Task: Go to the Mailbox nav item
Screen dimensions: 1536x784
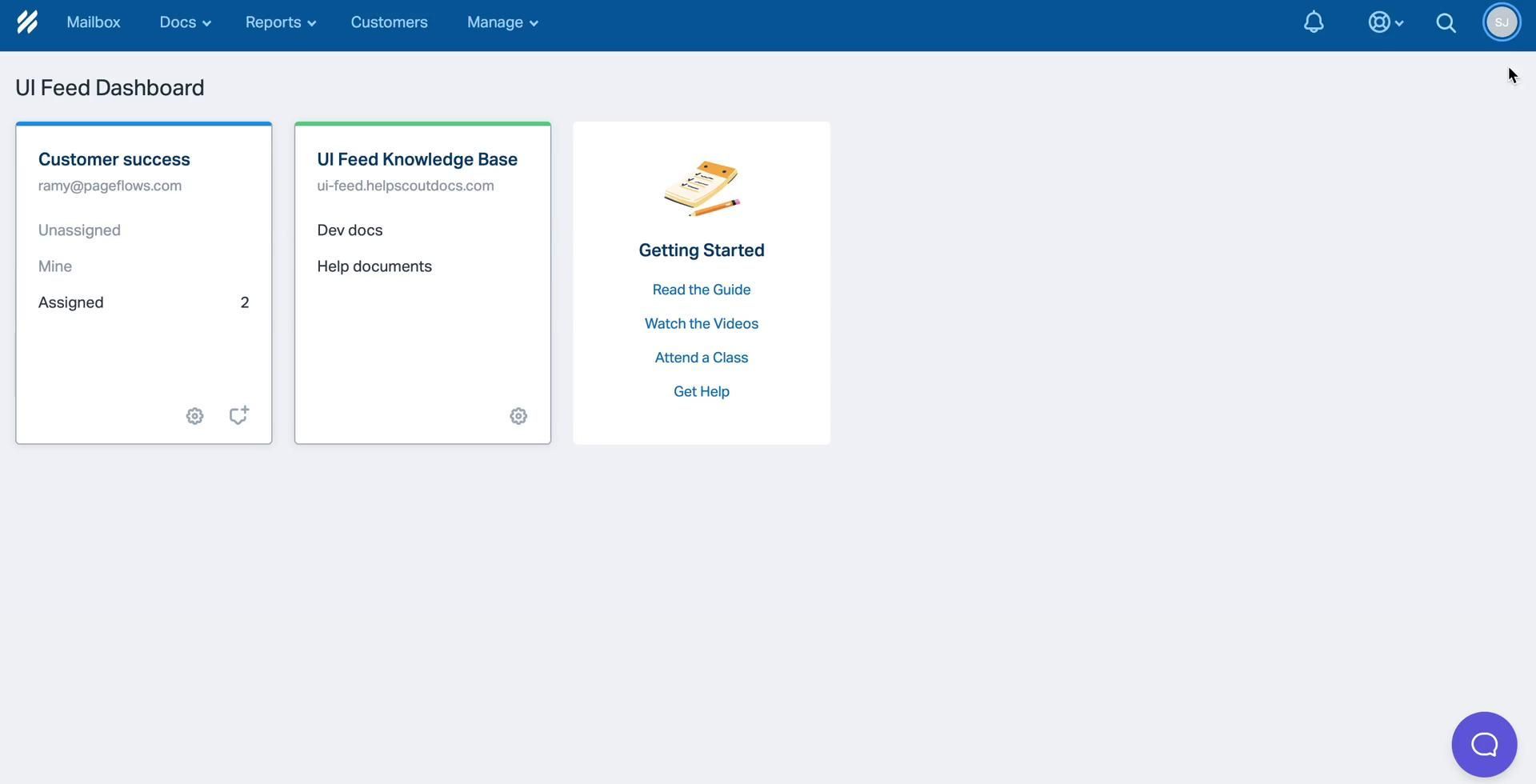Action: pos(94,22)
